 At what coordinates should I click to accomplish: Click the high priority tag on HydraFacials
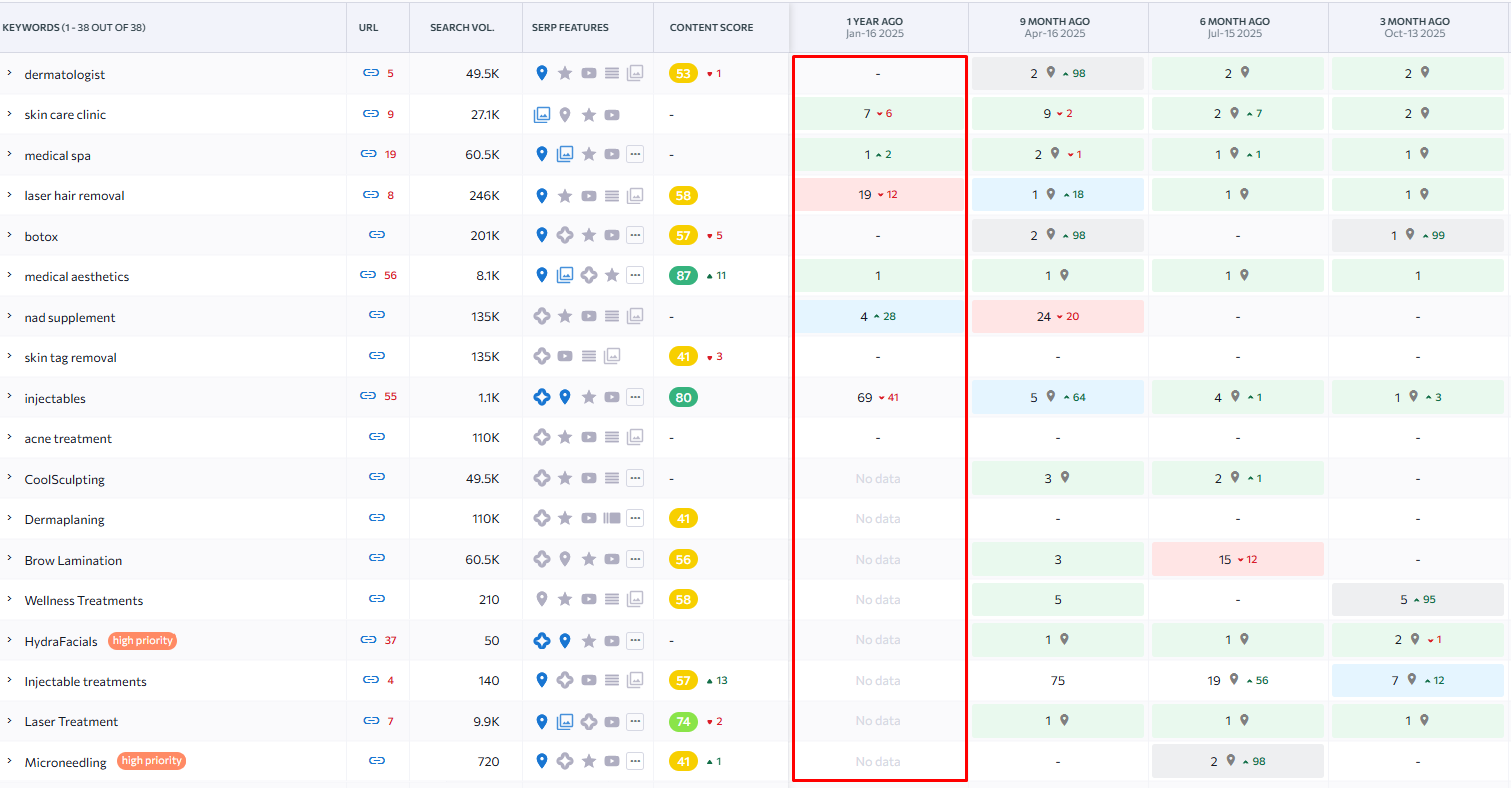click(143, 641)
